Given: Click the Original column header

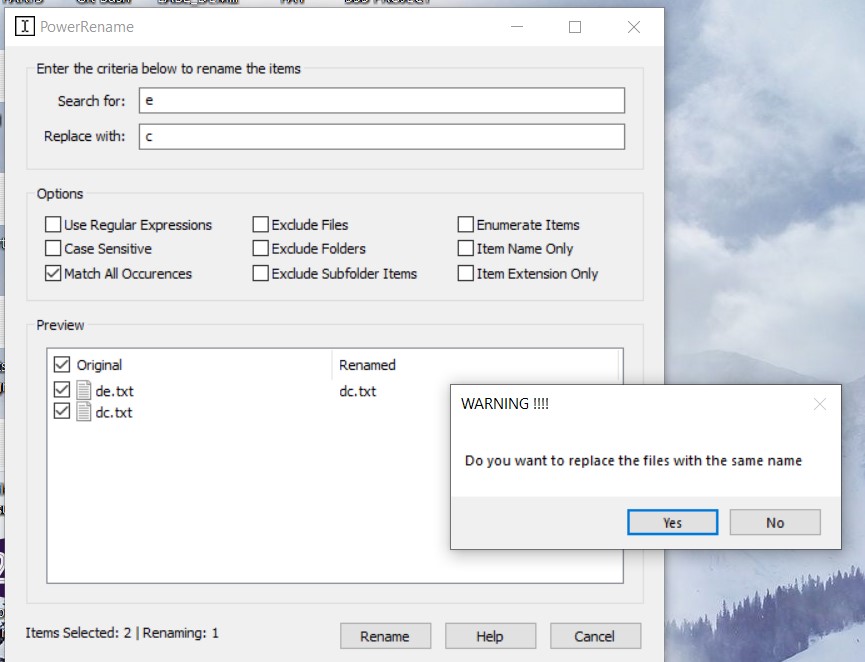Looking at the screenshot, I should point(99,365).
